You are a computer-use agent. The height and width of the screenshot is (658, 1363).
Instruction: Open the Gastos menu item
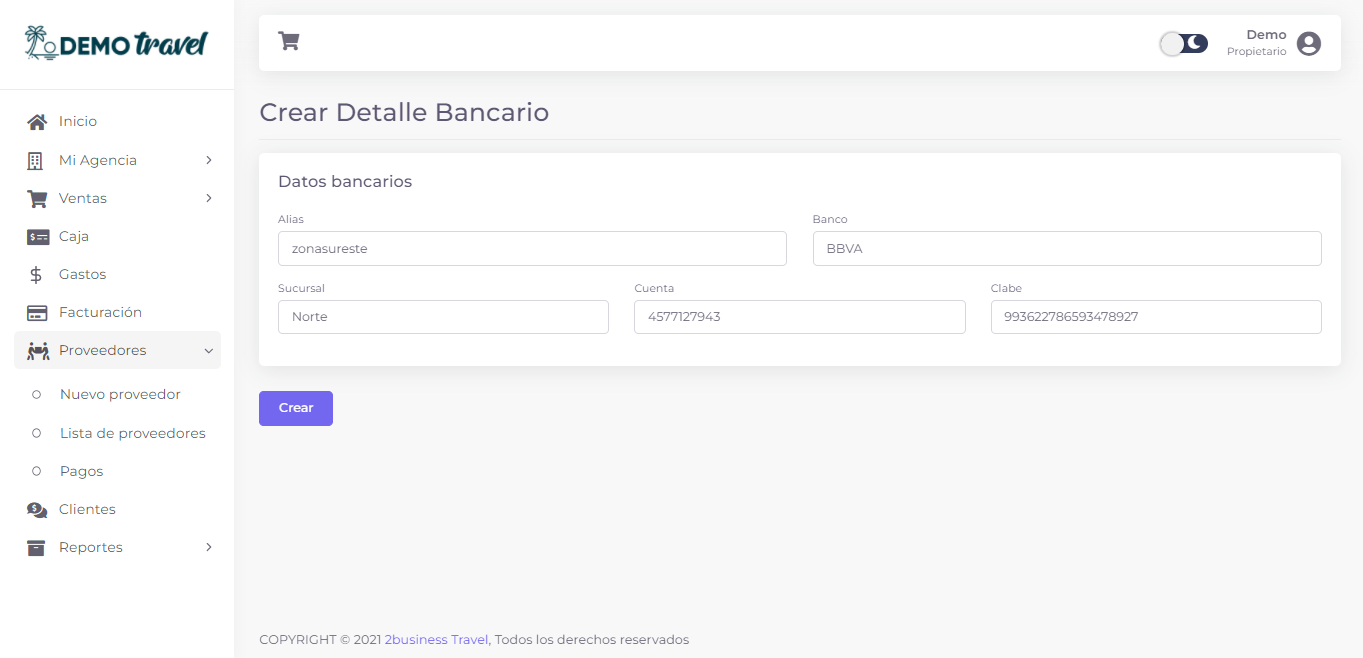pyautogui.click(x=117, y=274)
